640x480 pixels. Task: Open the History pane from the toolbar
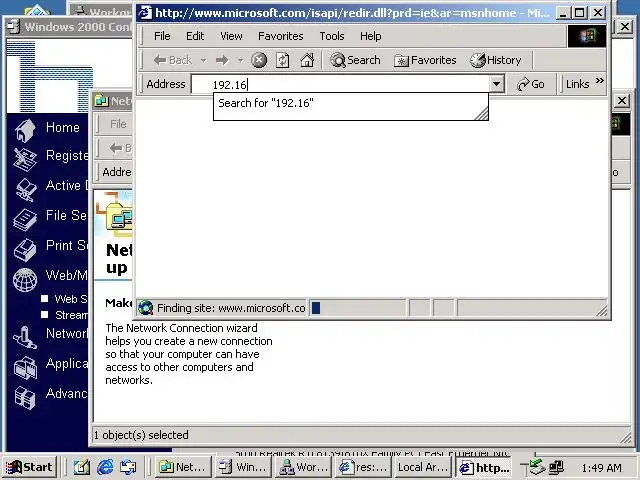(496, 60)
